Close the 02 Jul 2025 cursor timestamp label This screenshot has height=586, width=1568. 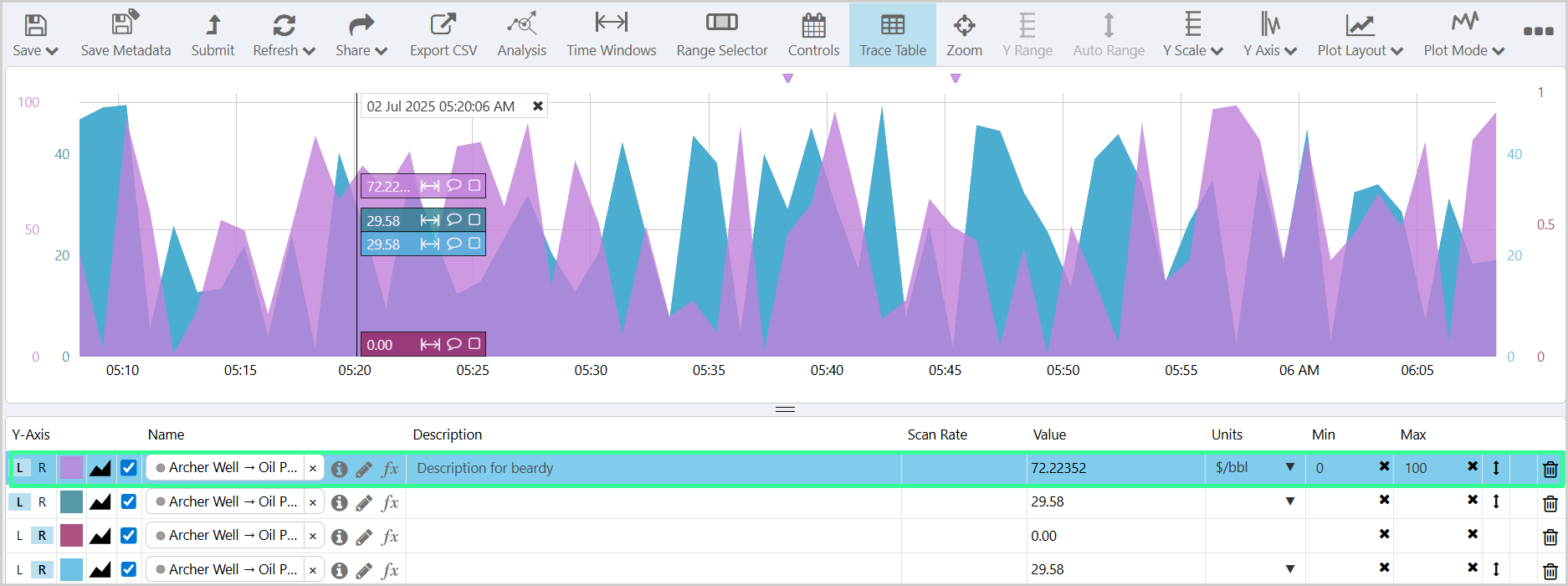(538, 106)
